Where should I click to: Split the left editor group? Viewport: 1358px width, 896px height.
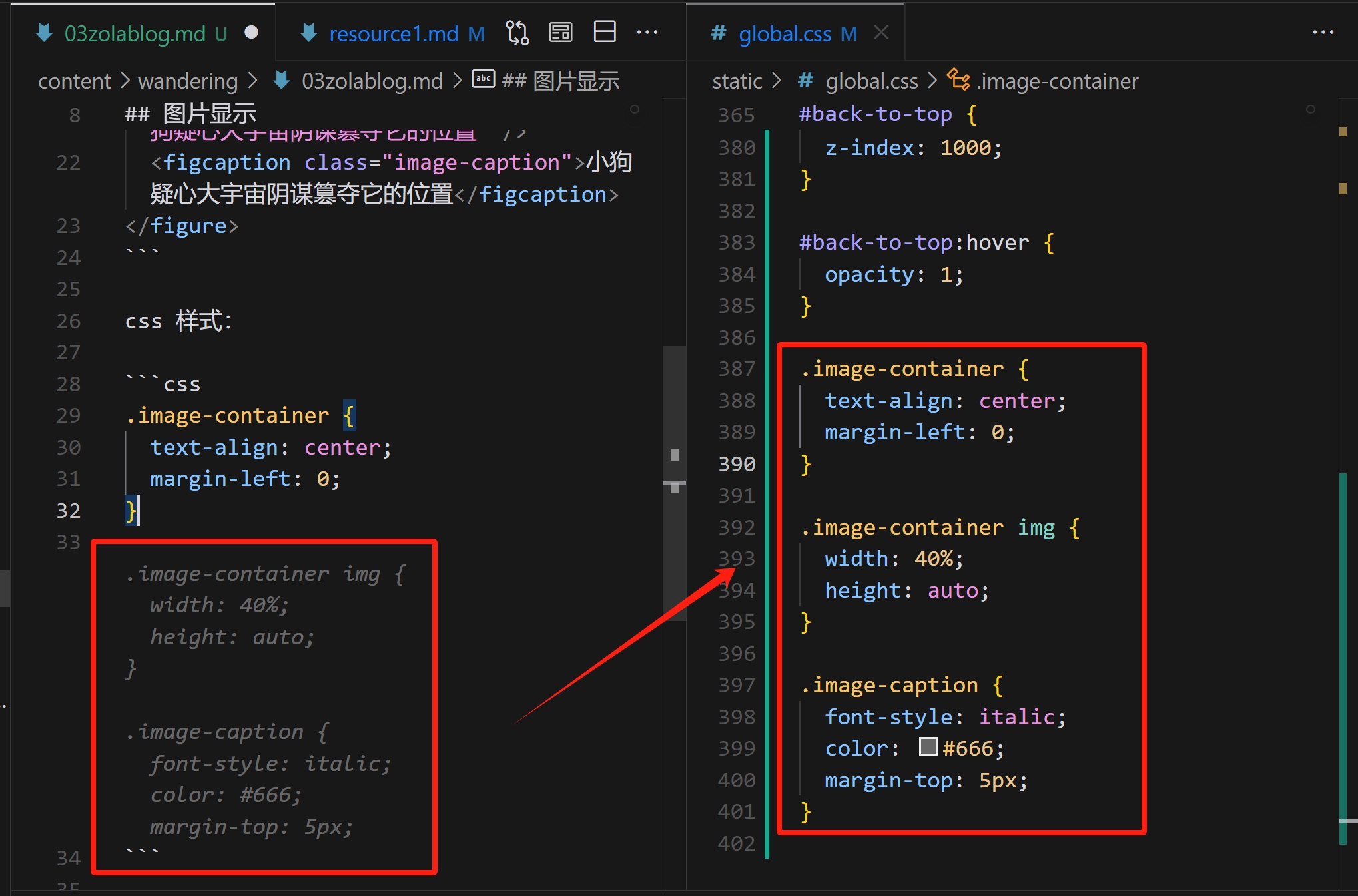click(605, 32)
